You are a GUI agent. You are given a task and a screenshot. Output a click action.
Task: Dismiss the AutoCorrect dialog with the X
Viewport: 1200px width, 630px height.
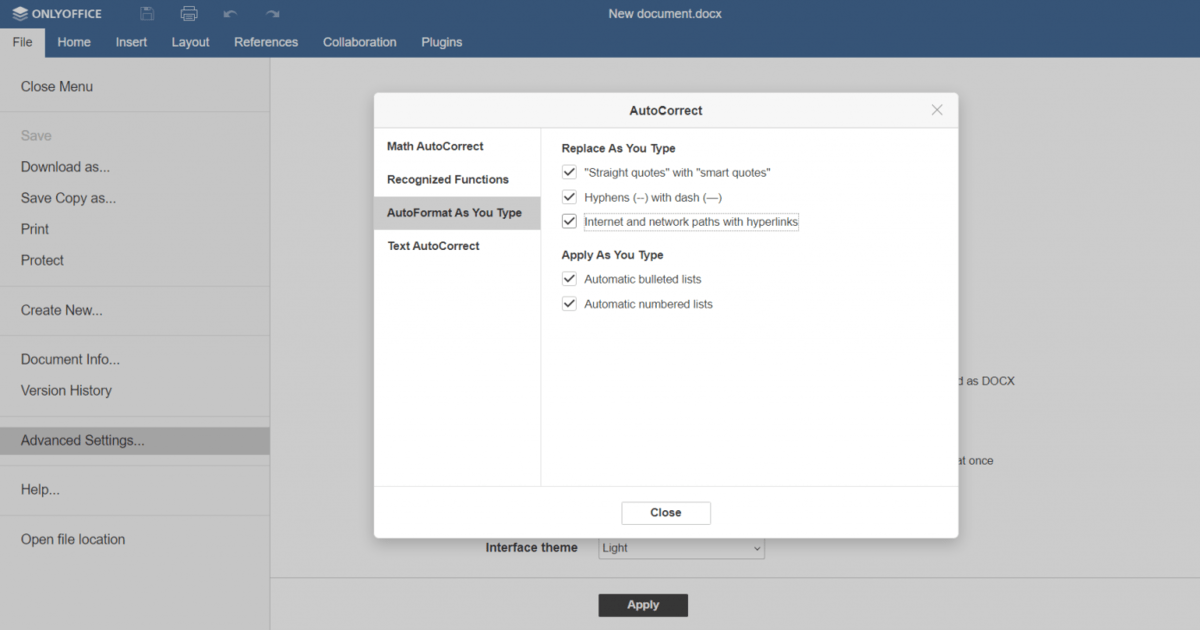coord(936,110)
